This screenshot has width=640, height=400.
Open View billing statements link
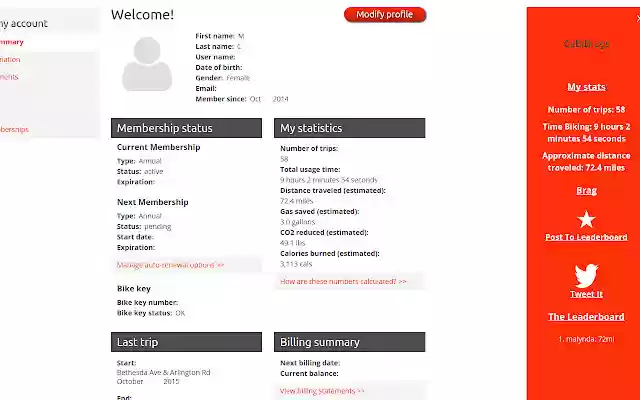click(x=322, y=391)
